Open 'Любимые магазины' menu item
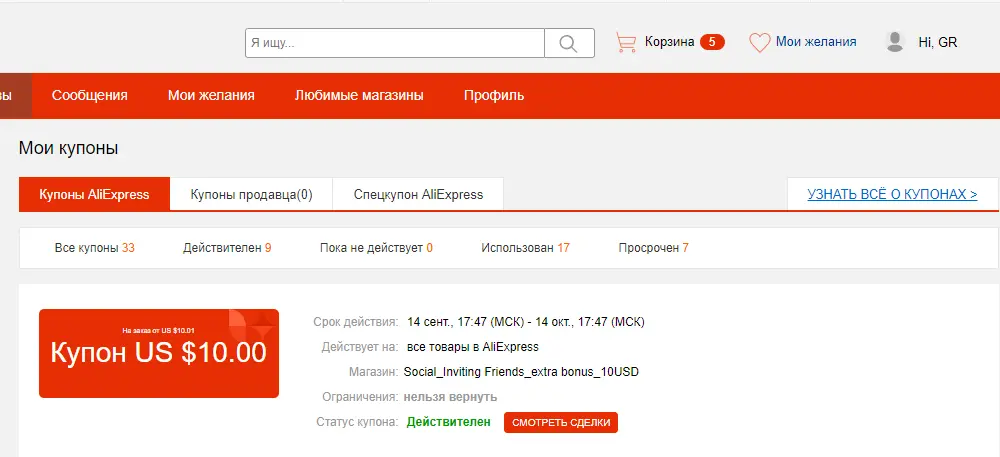The width and height of the screenshot is (1000, 457). pos(359,96)
